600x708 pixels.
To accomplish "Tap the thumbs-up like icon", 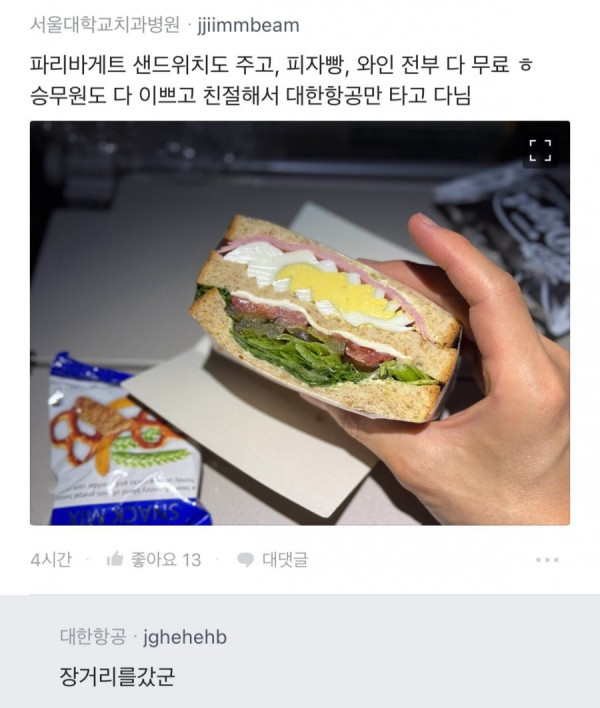I will coord(115,559).
